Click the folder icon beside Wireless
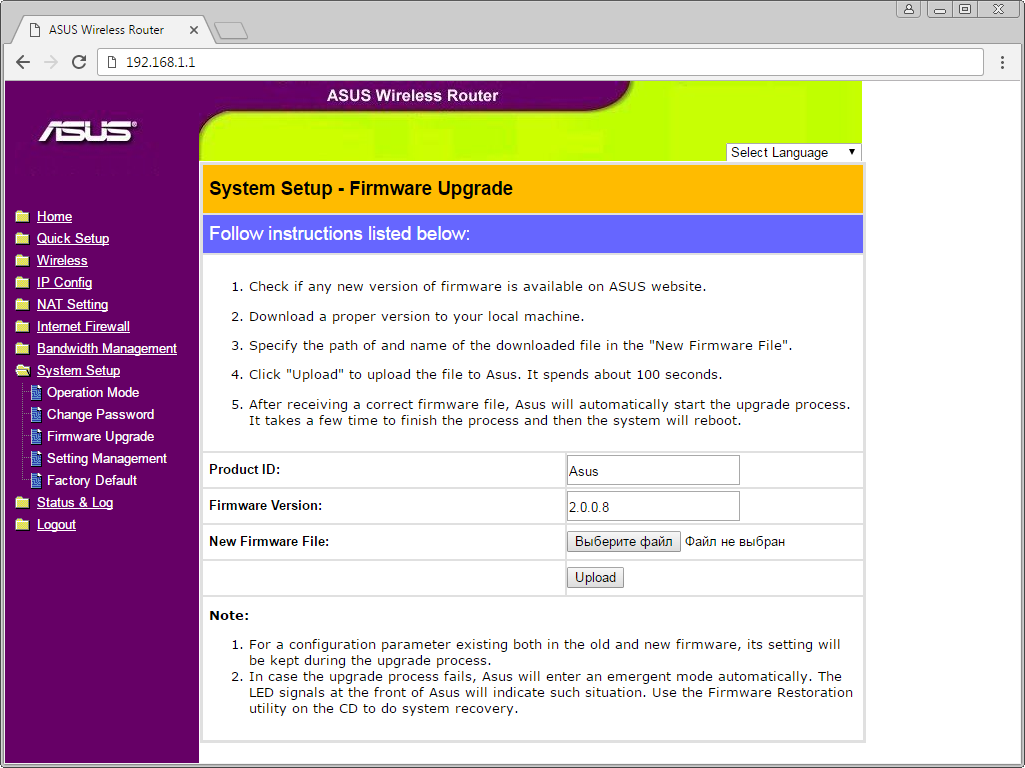The width and height of the screenshot is (1025, 768). [22, 261]
